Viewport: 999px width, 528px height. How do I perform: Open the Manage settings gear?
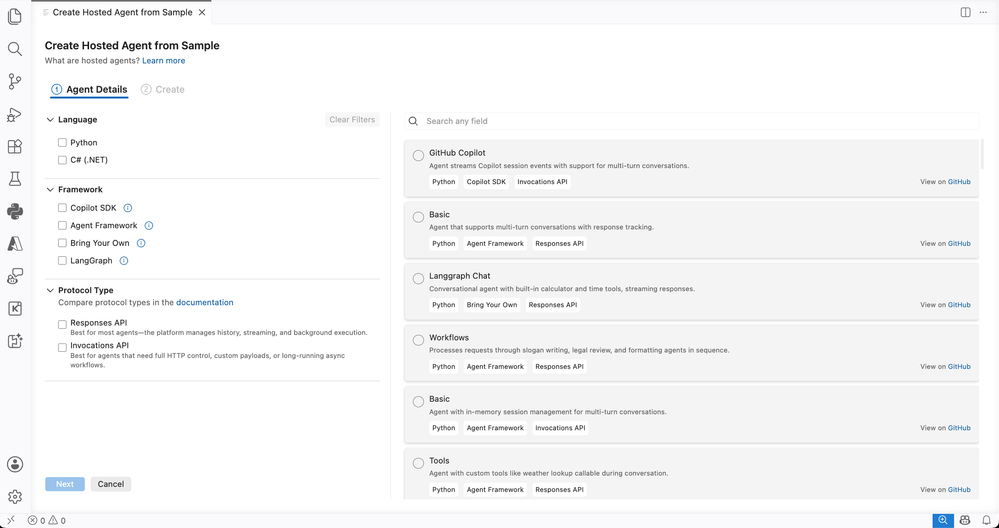point(15,497)
